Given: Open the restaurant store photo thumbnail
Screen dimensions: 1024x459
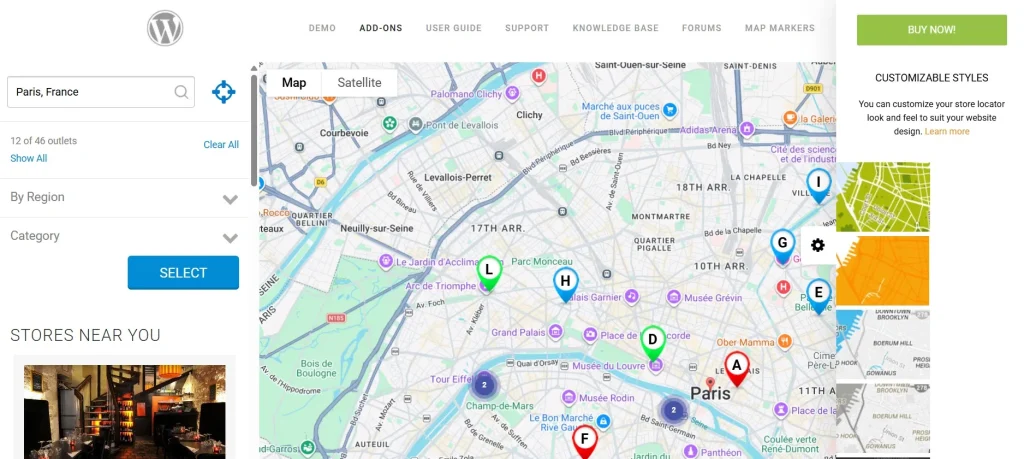Looking at the screenshot, I should [x=125, y=412].
